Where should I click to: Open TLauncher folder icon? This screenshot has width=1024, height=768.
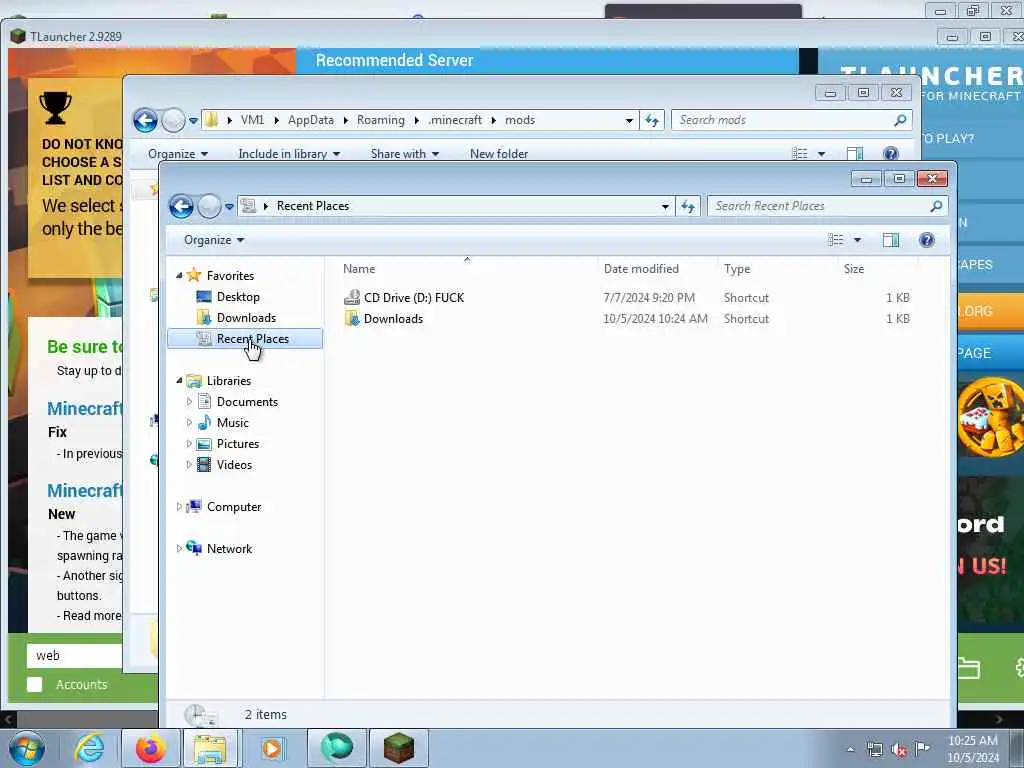969,668
